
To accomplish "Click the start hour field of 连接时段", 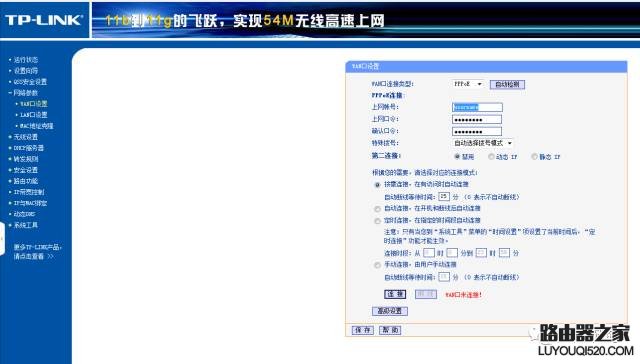I will [429, 253].
